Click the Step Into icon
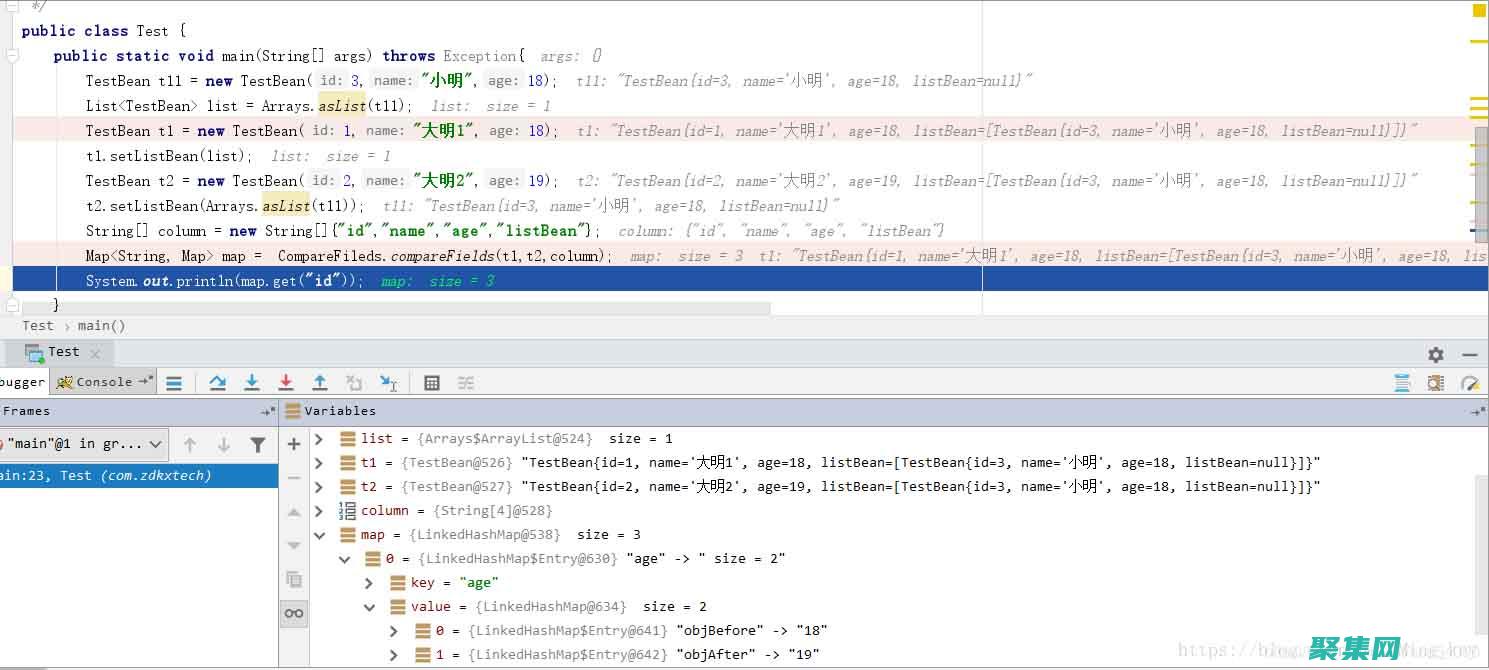The height and width of the screenshot is (670, 1489). (x=252, y=383)
